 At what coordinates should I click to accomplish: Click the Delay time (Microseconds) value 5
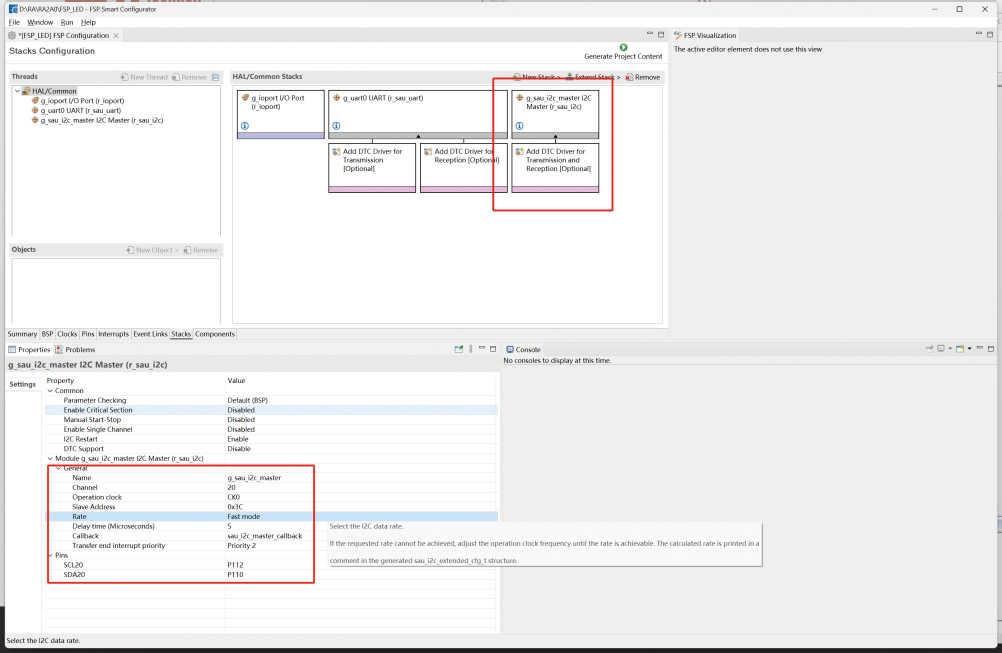229,526
